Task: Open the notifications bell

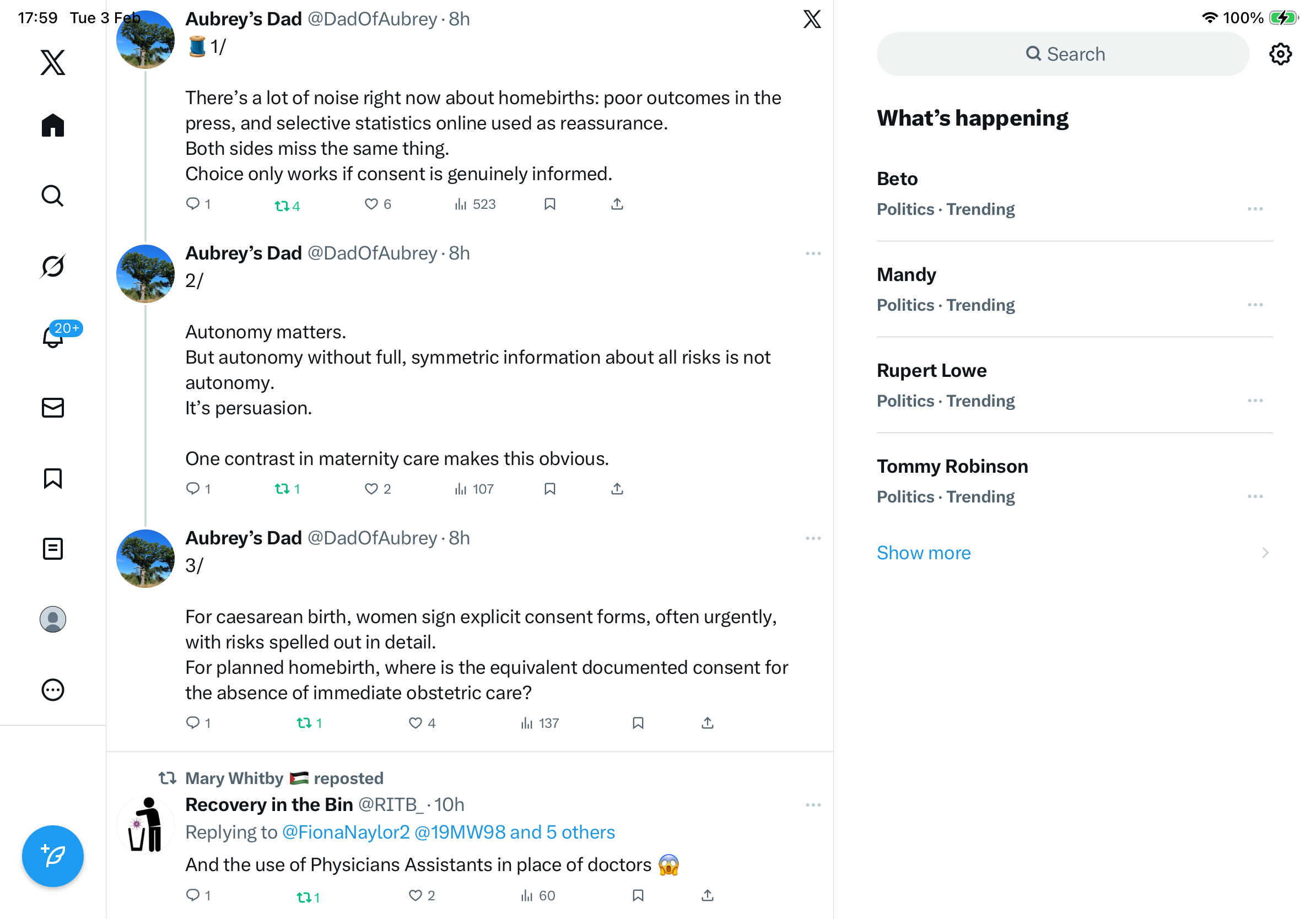Action: coord(53,337)
